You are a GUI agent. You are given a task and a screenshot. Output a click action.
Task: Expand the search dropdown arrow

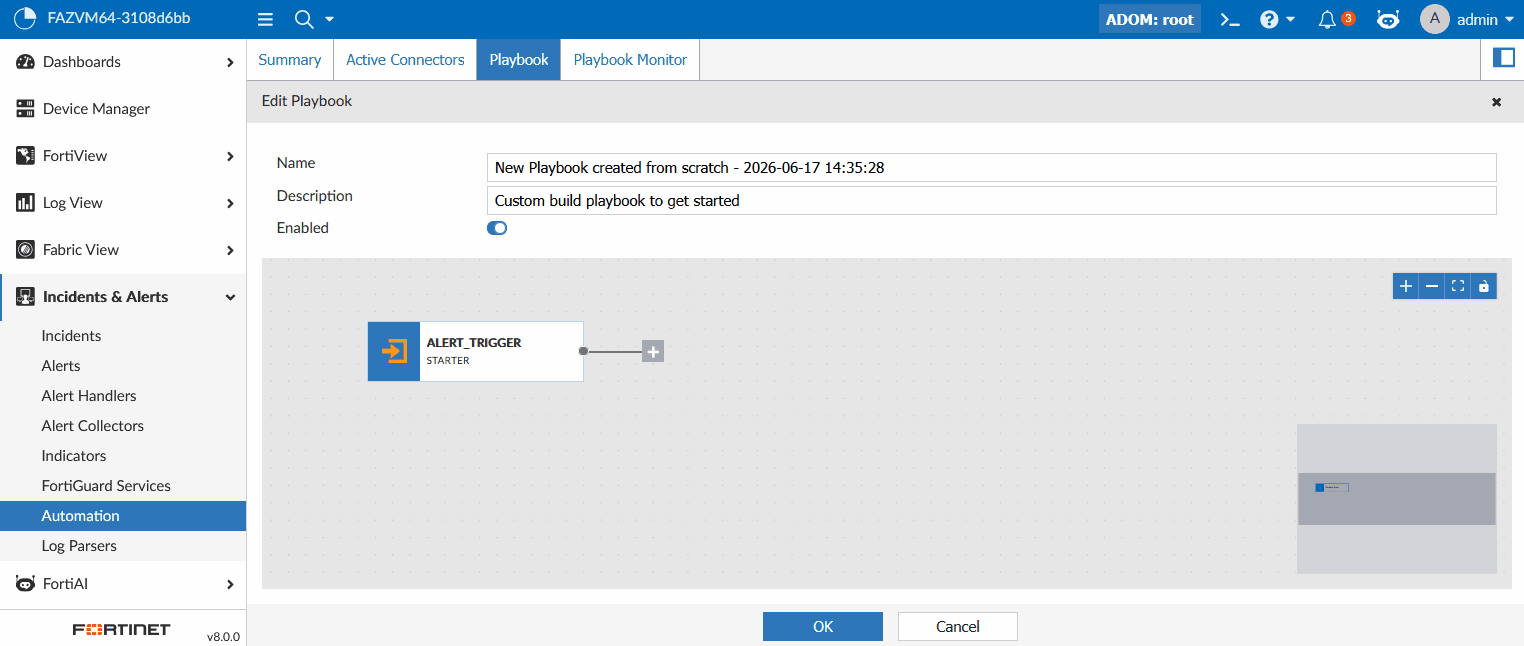(x=330, y=19)
